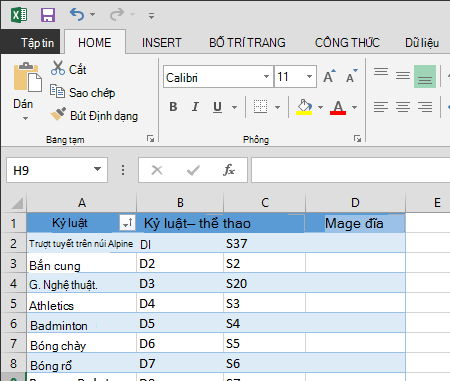The width and height of the screenshot is (450, 381).
Task: Expand the Dán paste options arrow
Action: (x=25, y=118)
